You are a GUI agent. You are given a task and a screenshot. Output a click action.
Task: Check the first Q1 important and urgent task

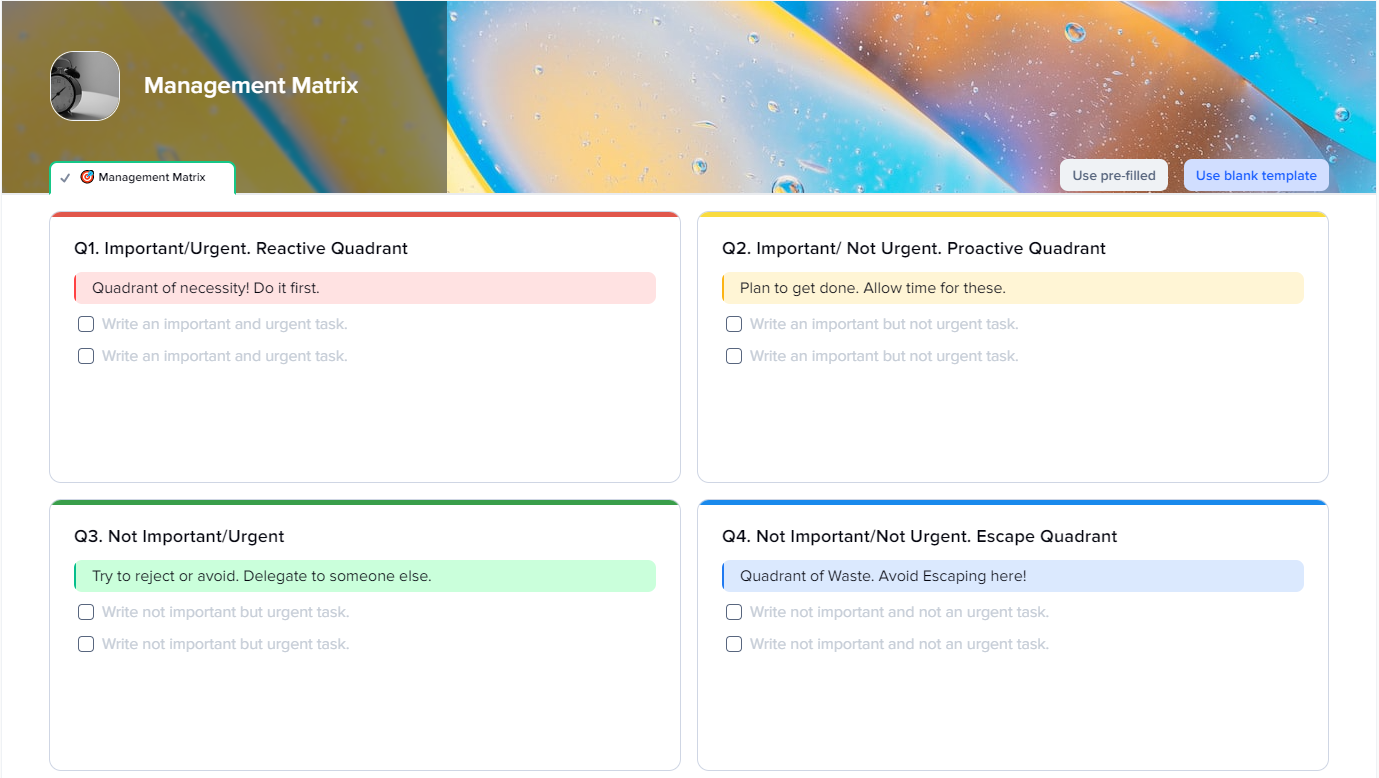86,324
